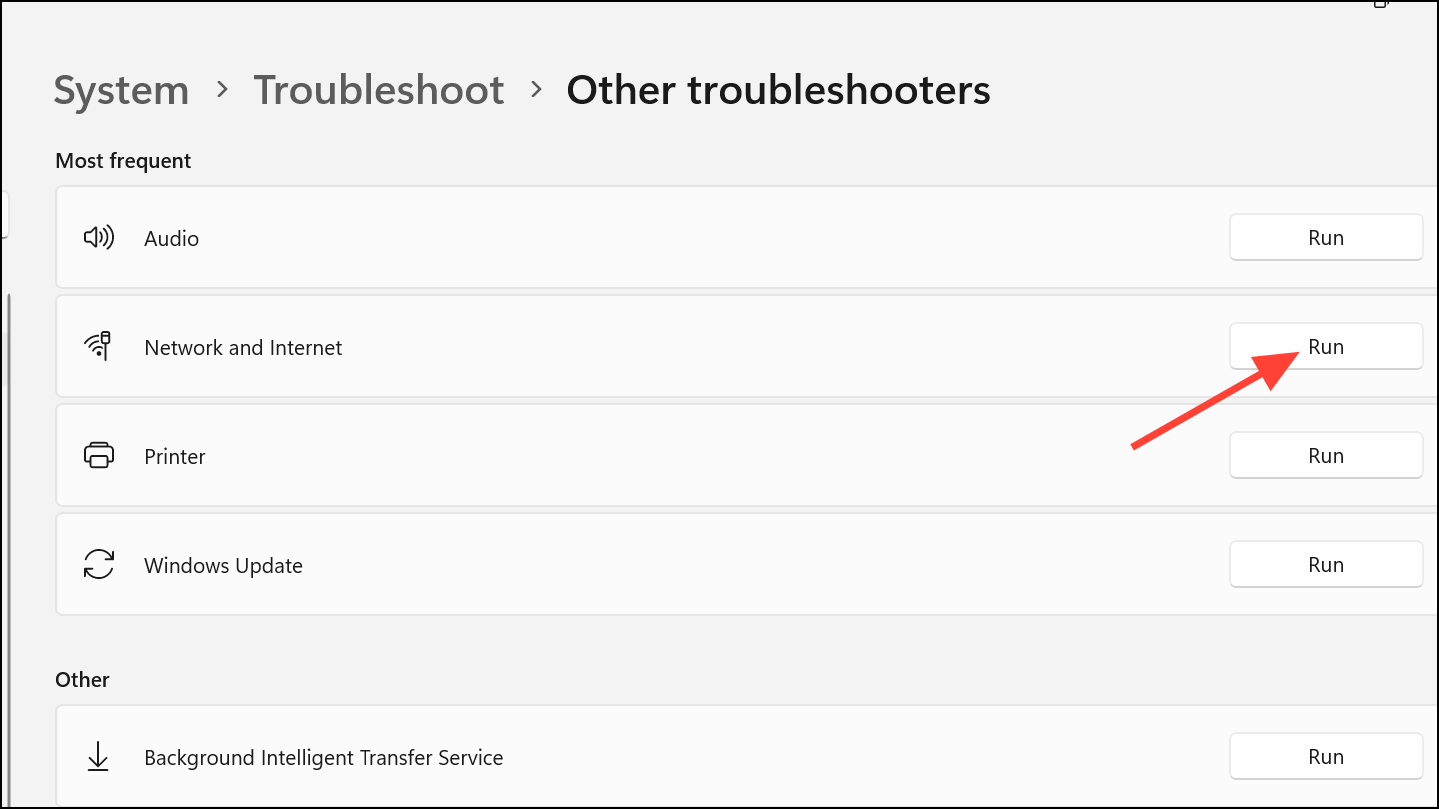The image size is (1439, 809).
Task: Click the Network and Internet row label
Action: click(x=243, y=348)
